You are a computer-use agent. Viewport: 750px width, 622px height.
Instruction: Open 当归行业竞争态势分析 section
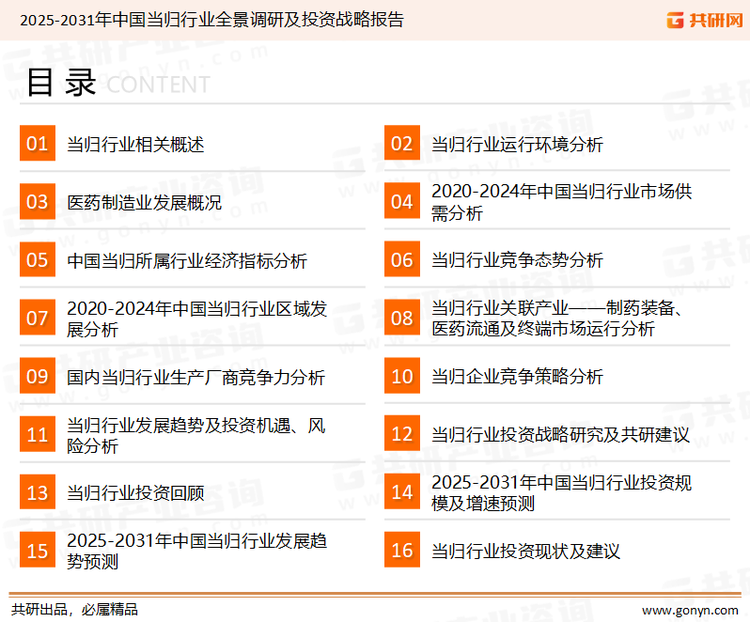(517, 261)
